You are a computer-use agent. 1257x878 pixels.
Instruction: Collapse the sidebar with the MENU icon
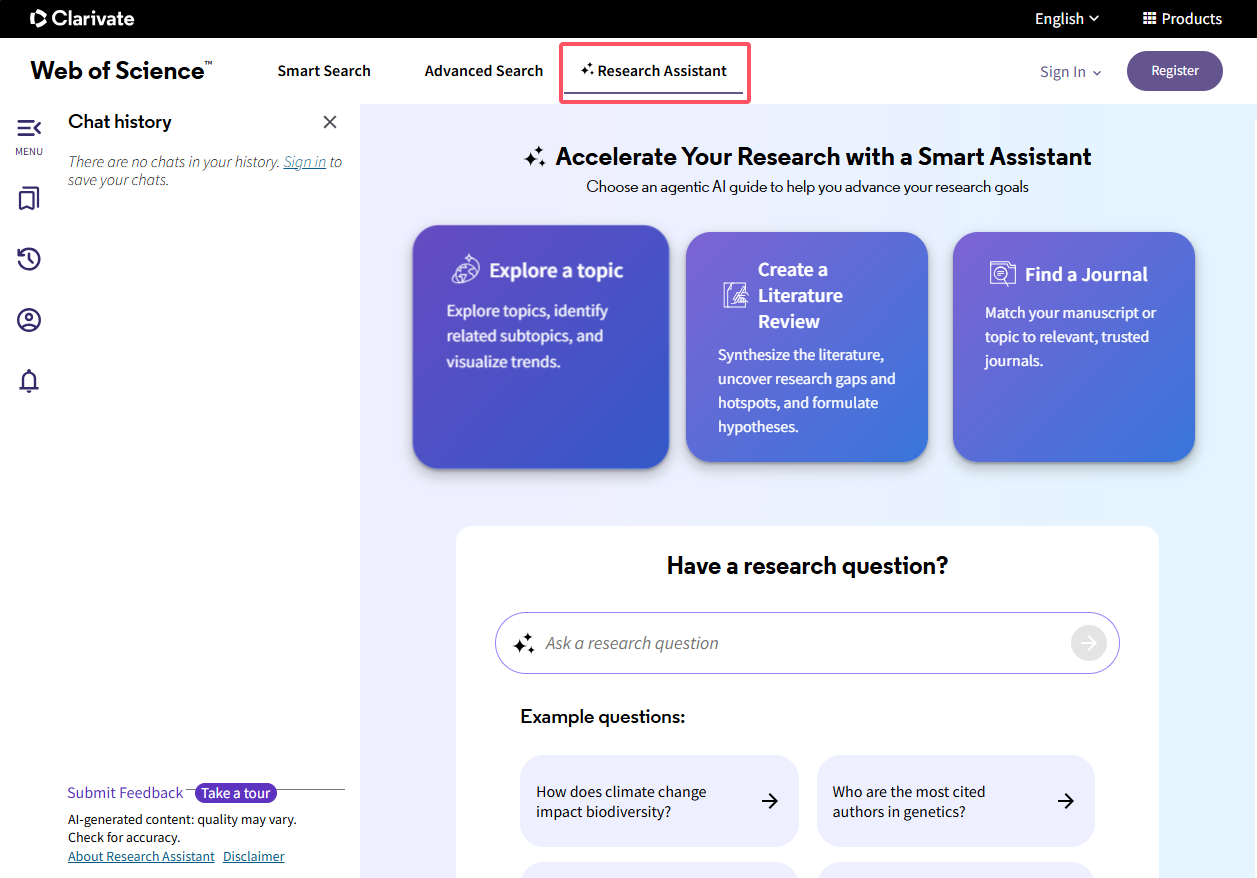point(29,129)
